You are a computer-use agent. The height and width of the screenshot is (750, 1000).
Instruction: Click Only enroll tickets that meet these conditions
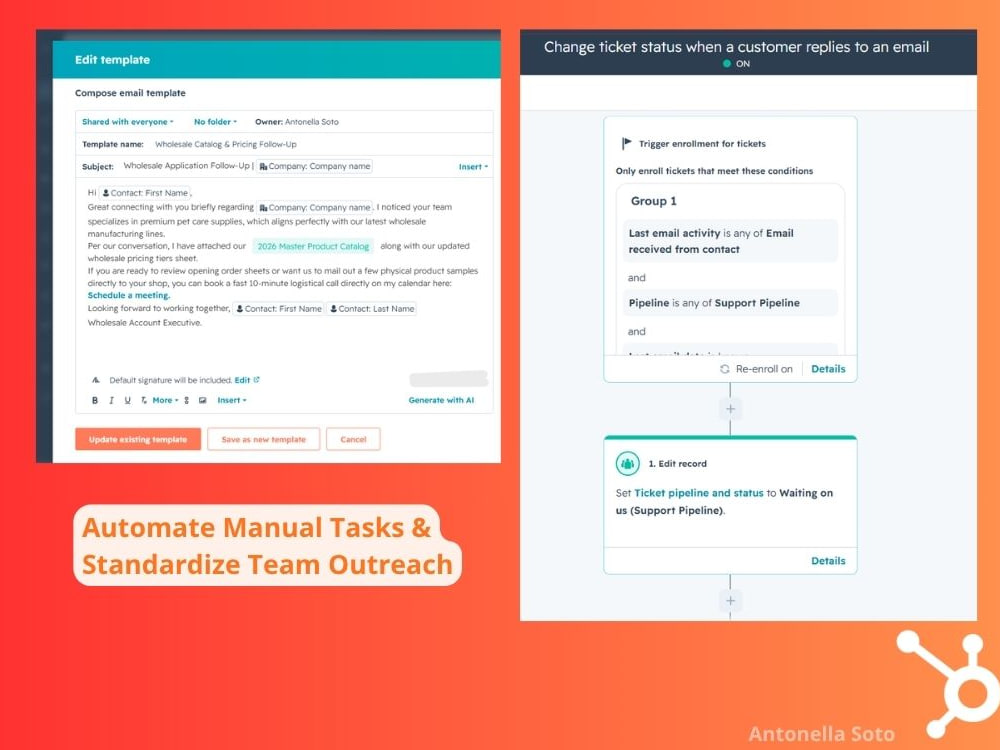[714, 171]
